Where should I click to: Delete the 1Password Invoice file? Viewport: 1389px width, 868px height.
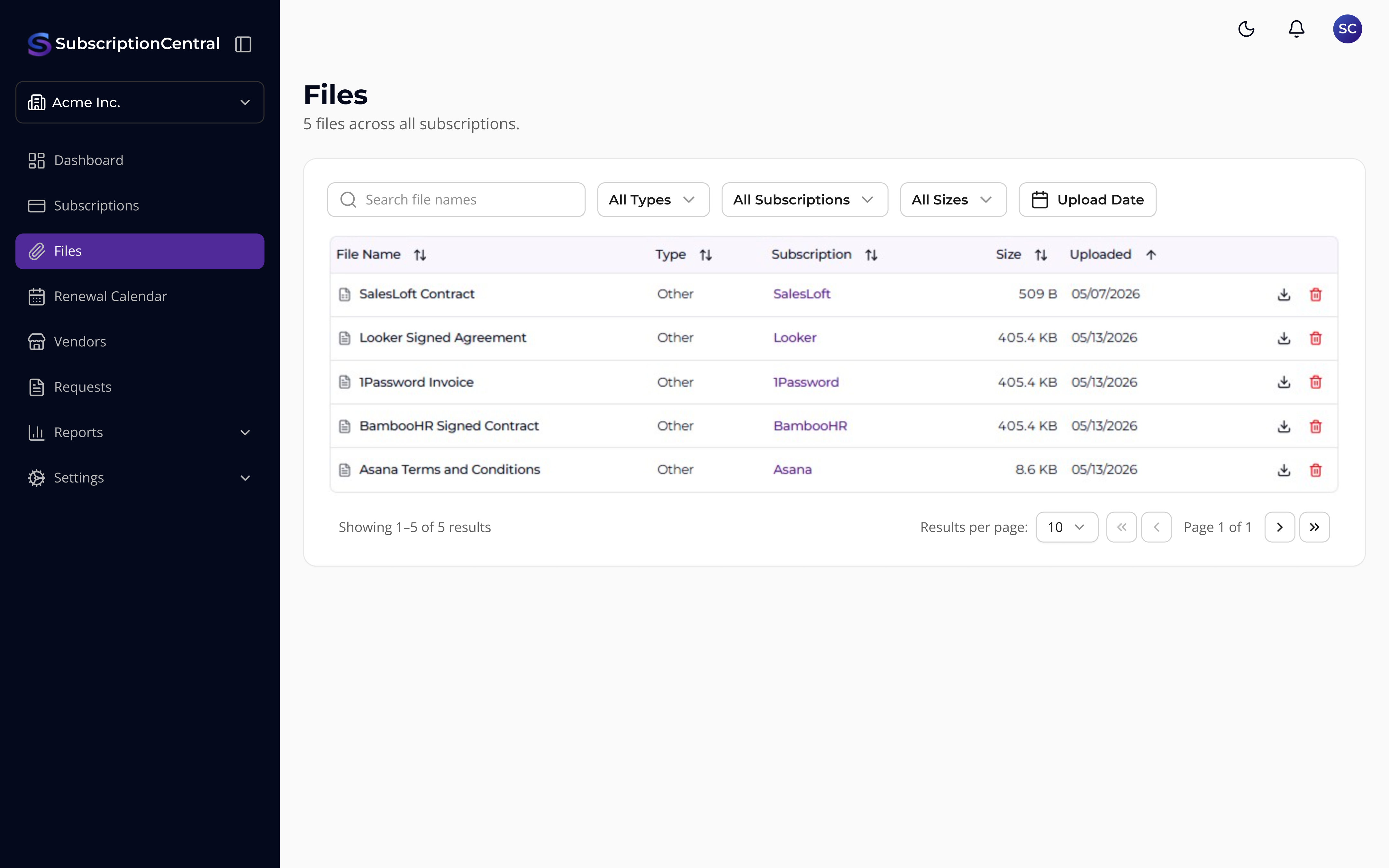point(1316,382)
